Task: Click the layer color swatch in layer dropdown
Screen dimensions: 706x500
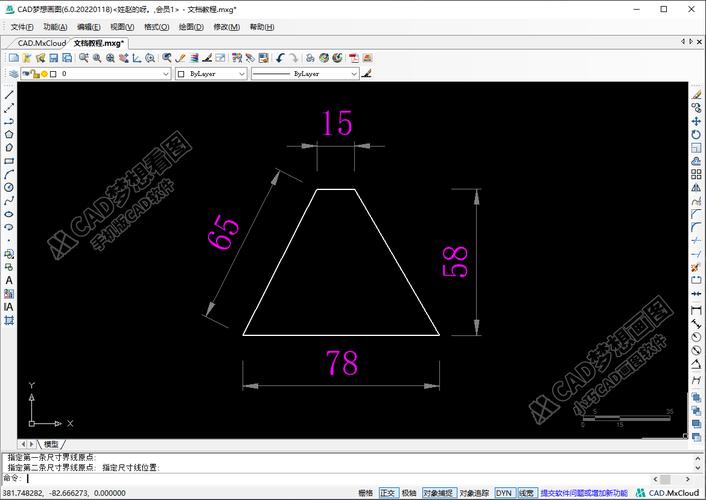Action: [53, 73]
